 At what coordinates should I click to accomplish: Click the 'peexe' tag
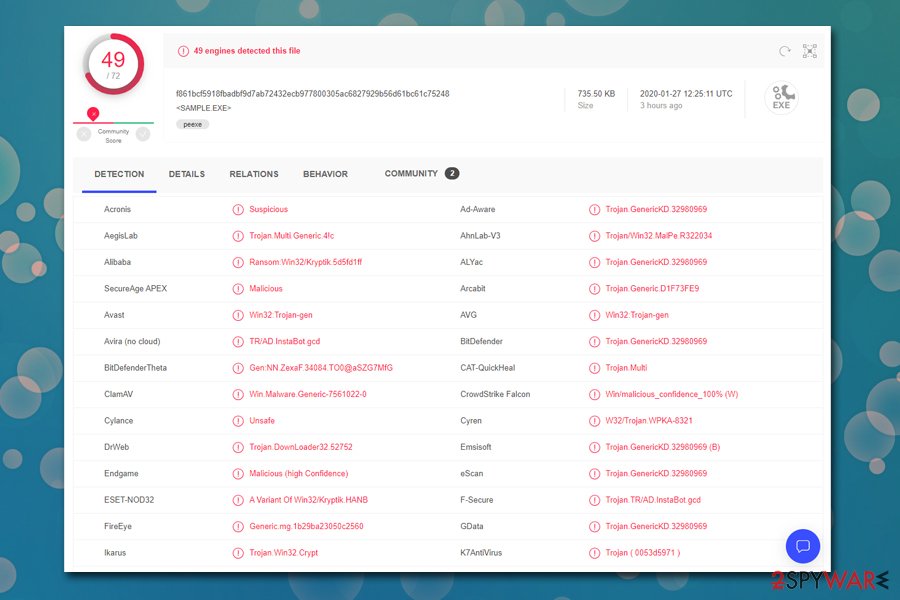click(192, 124)
